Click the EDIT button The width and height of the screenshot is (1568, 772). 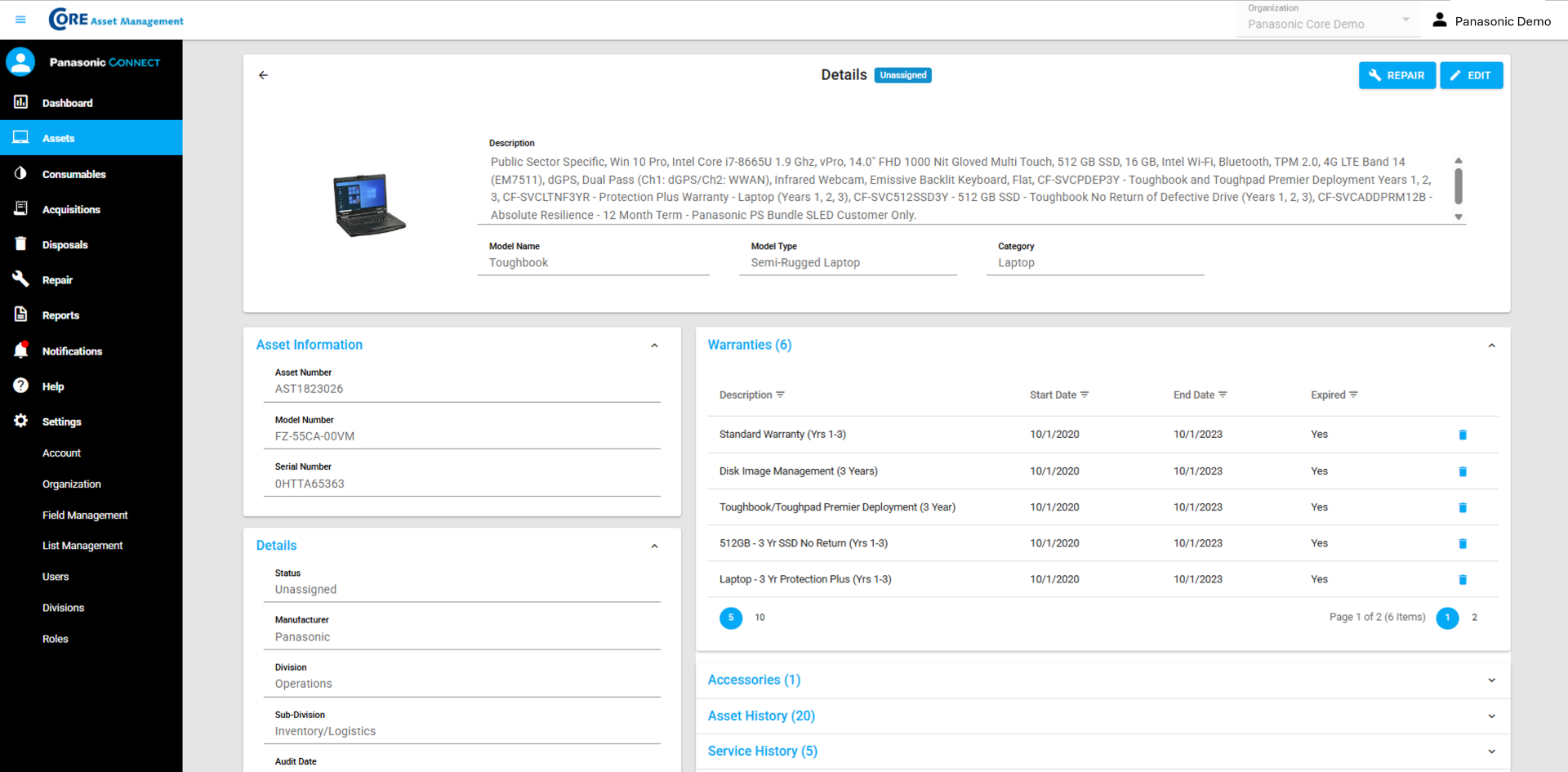coord(1471,75)
